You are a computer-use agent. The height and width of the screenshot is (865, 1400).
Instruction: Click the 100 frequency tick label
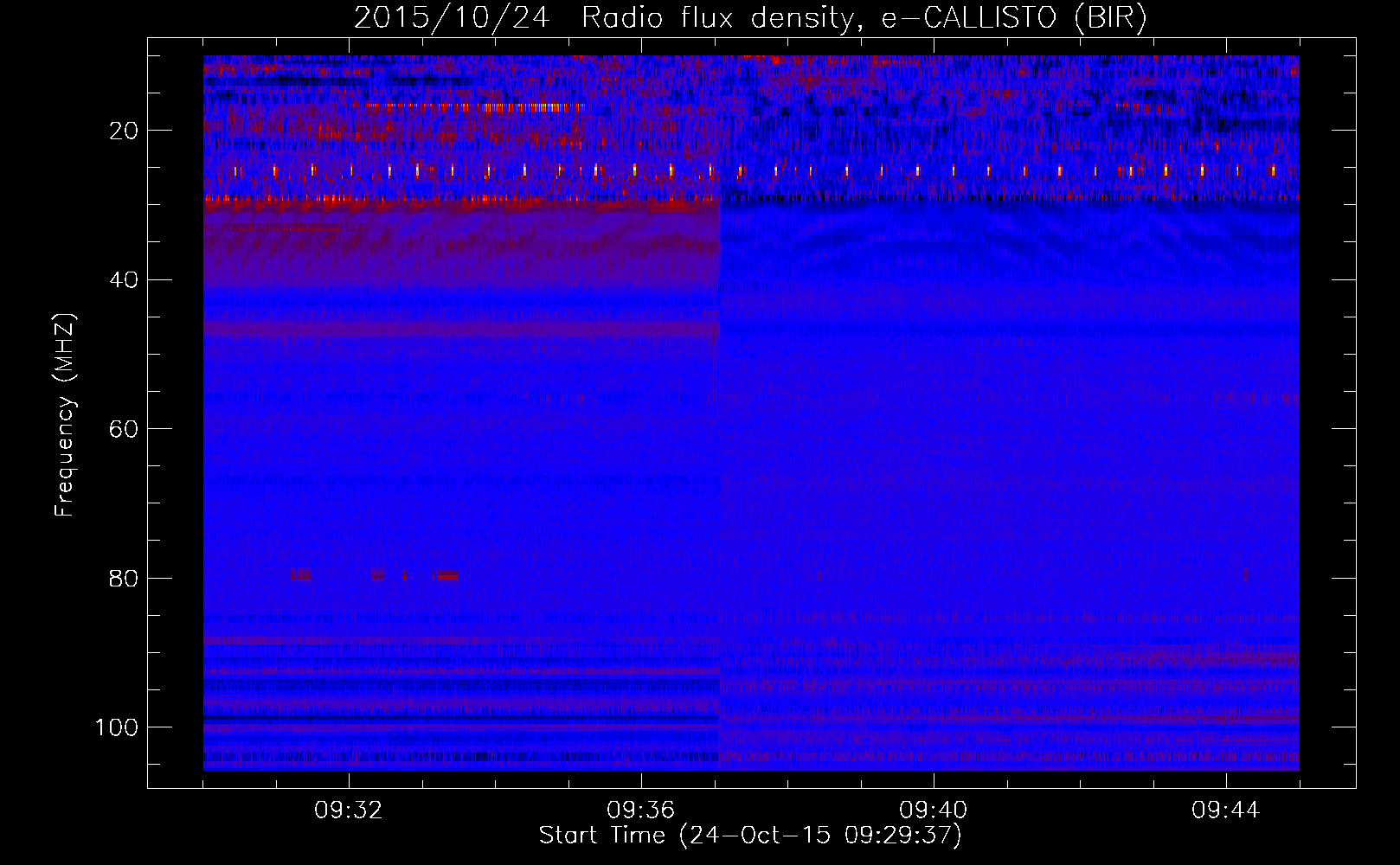coord(117,727)
